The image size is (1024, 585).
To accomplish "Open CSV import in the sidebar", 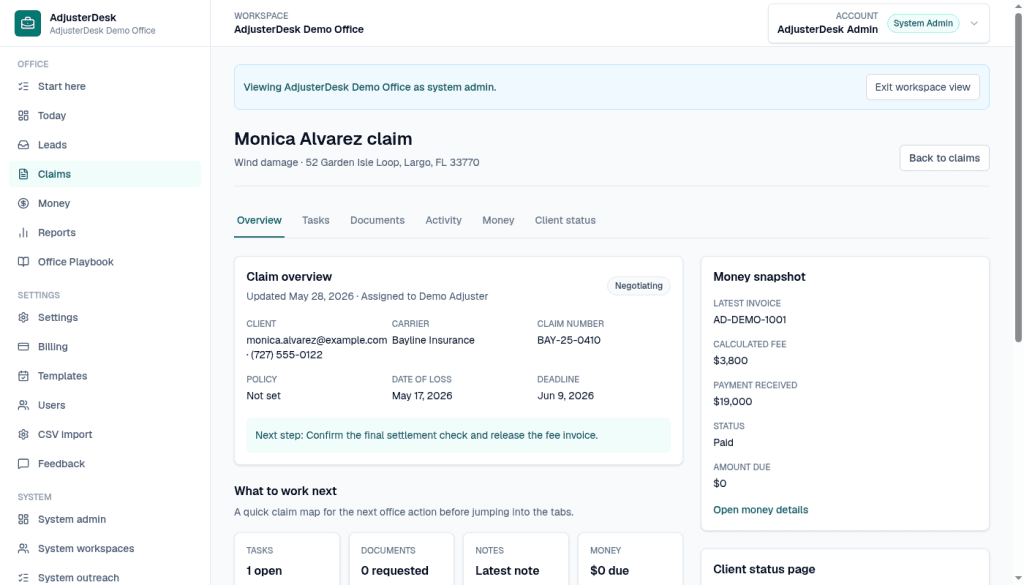I will coord(105,434).
